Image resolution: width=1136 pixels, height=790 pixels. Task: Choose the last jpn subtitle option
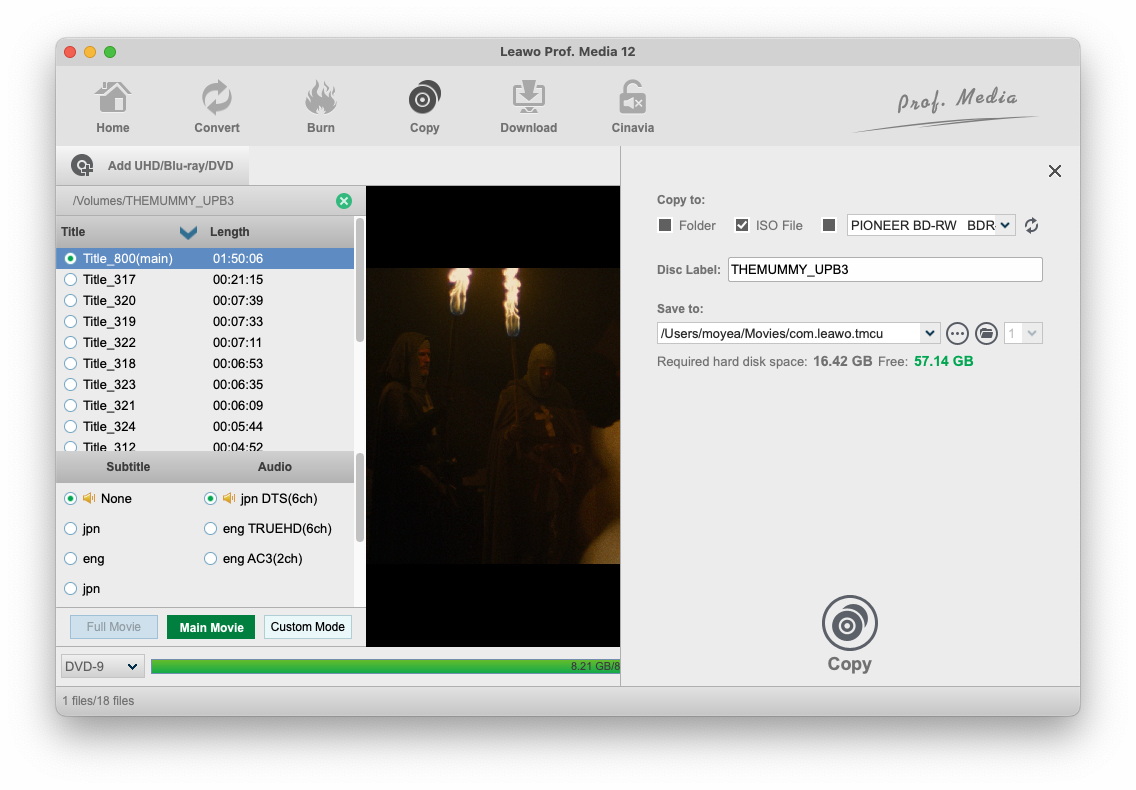pyautogui.click(x=70, y=589)
